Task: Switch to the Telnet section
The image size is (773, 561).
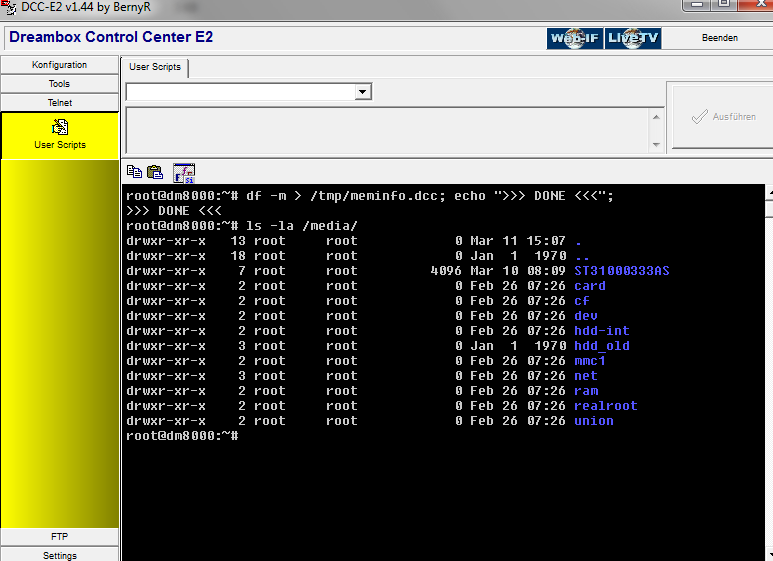Action: pyautogui.click(x=60, y=103)
